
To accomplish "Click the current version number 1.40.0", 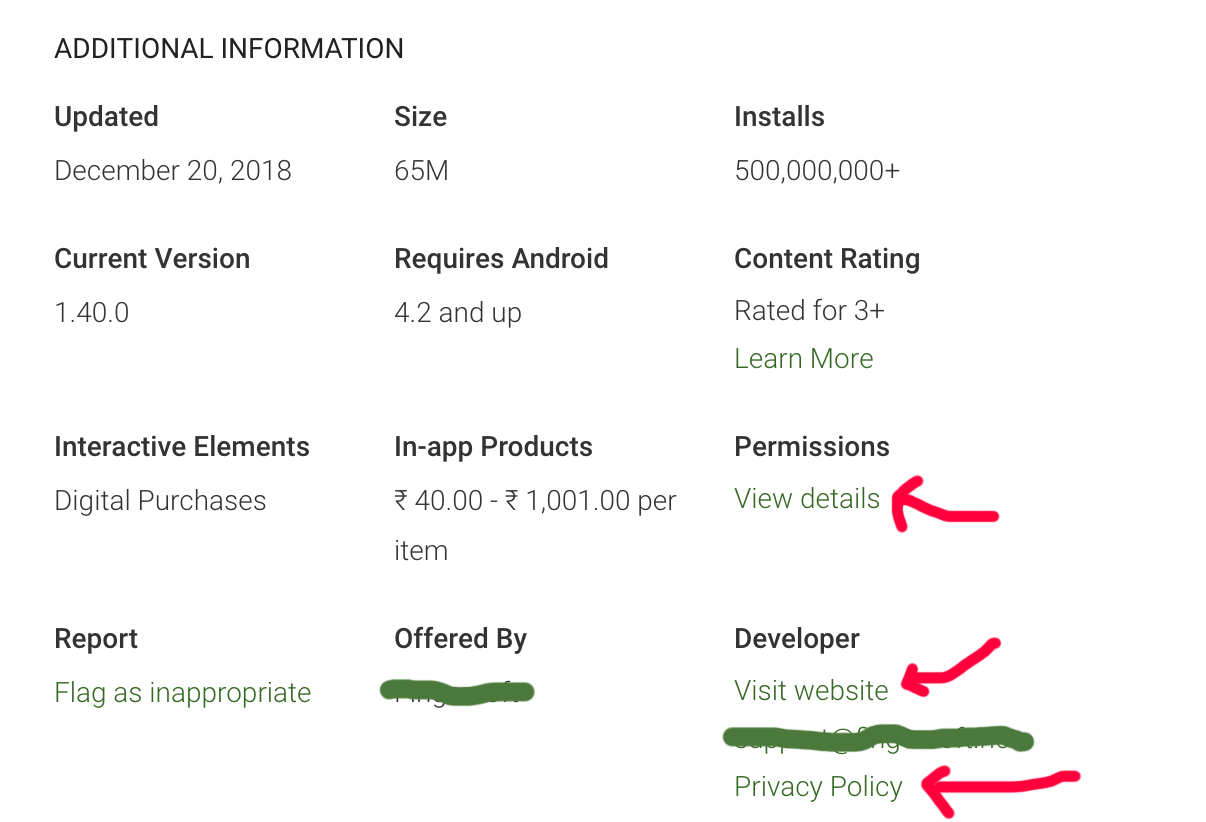I will 91,312.
